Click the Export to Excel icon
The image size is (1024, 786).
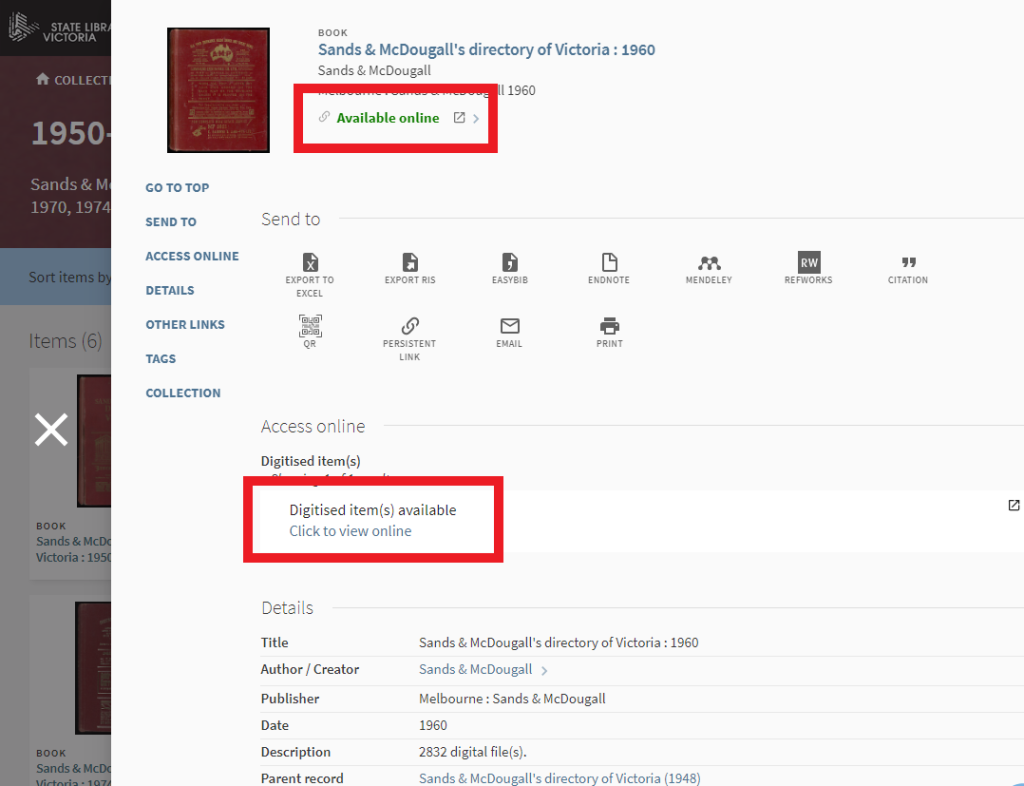tap(310, 264)
